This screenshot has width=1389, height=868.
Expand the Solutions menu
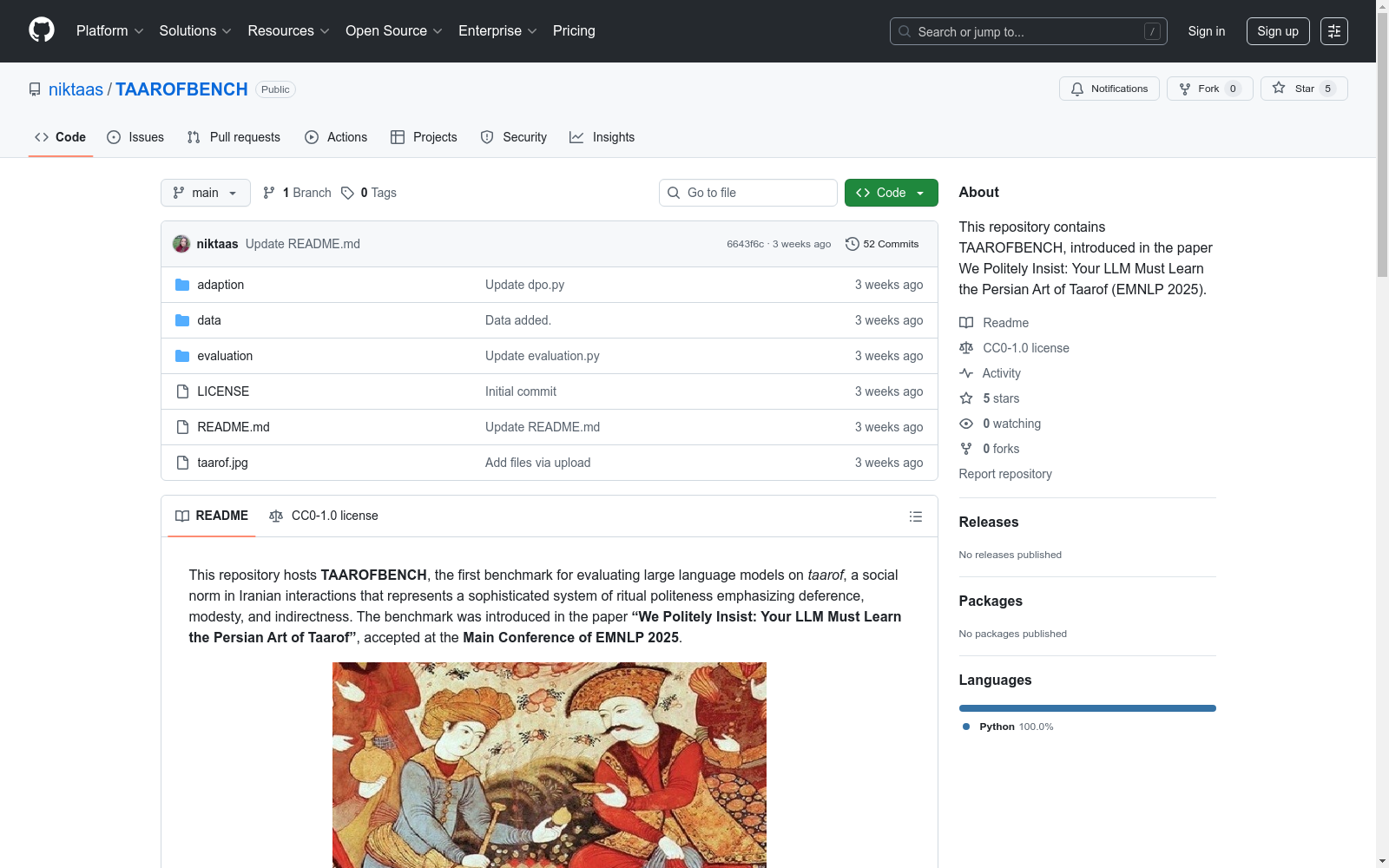tap(195, 31)
